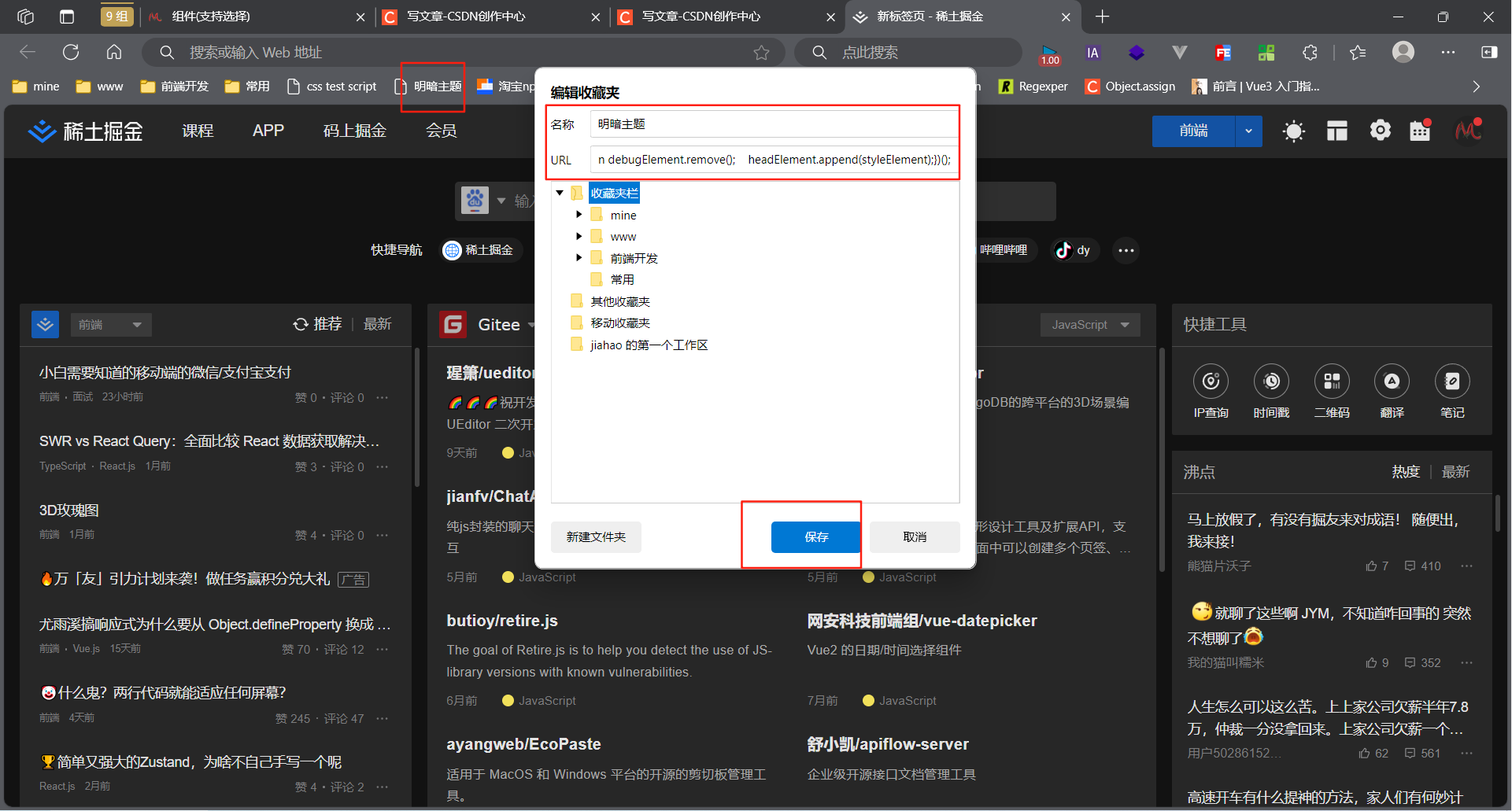Show more quick navigation shortcuts
The image size is (1512, 811).
coord(1126,250)
